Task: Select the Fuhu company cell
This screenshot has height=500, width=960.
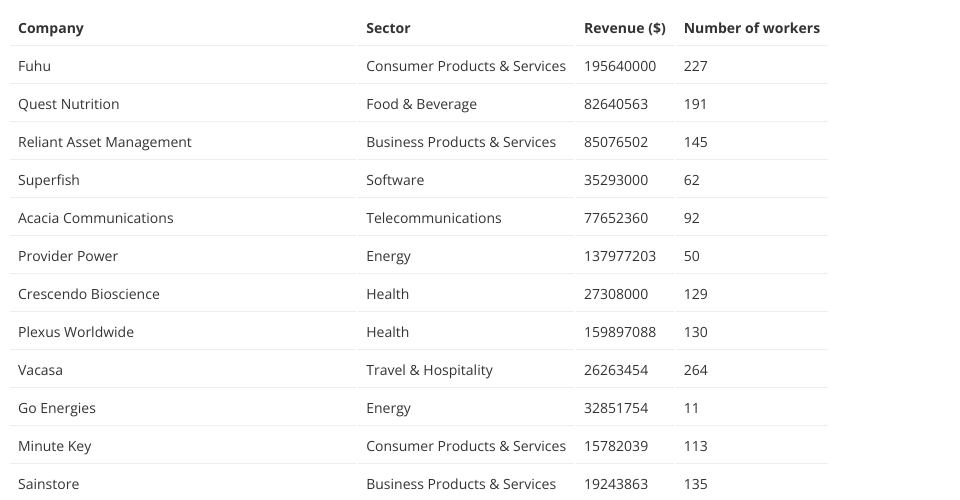Action: [34, 66]
